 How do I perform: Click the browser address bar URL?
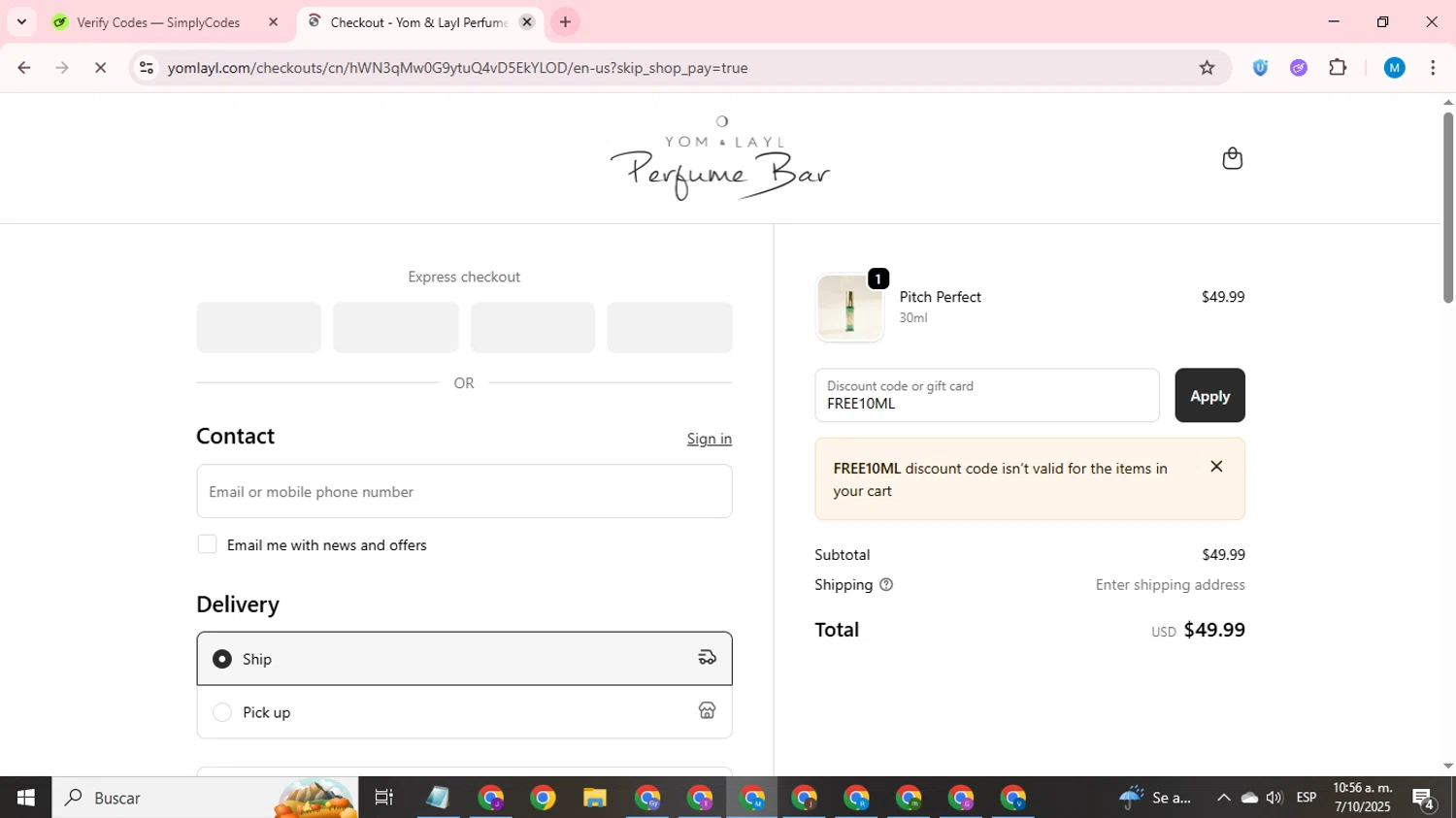457,68
